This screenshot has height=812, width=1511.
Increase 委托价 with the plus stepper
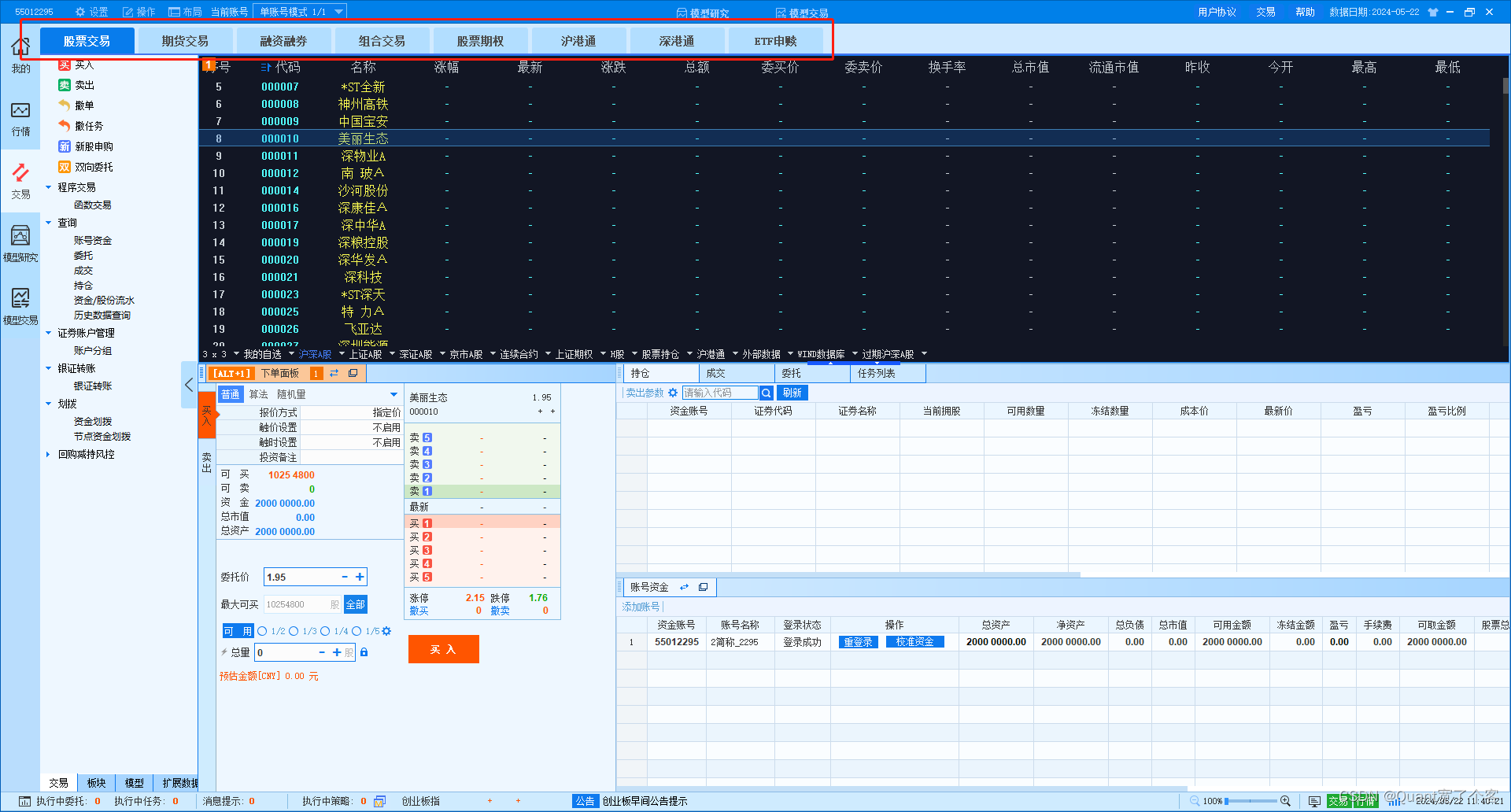pyautogui.click(x=360, y=577)
